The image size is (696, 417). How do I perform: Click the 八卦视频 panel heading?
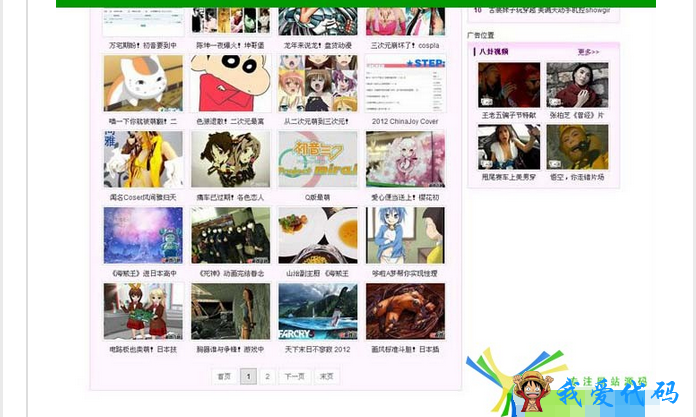point(494,52)
